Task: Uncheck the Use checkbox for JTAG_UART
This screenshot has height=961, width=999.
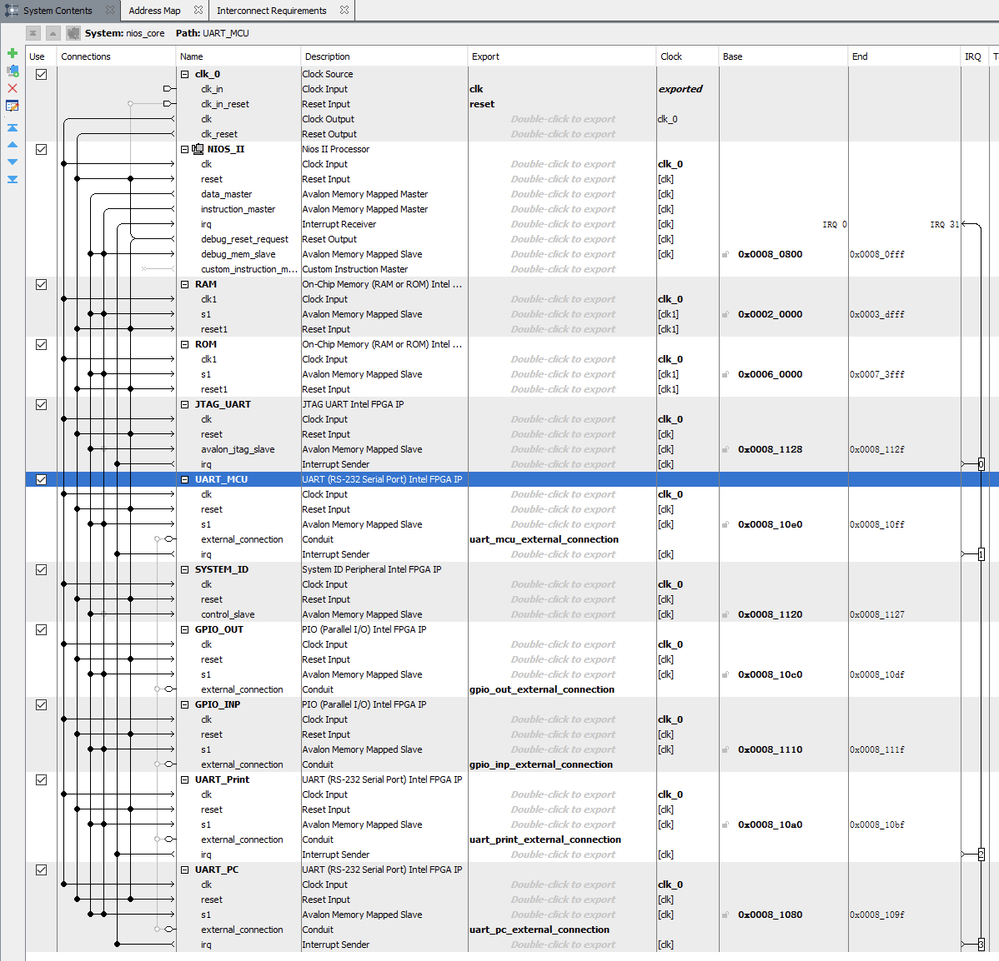Action: coord(41,404)
